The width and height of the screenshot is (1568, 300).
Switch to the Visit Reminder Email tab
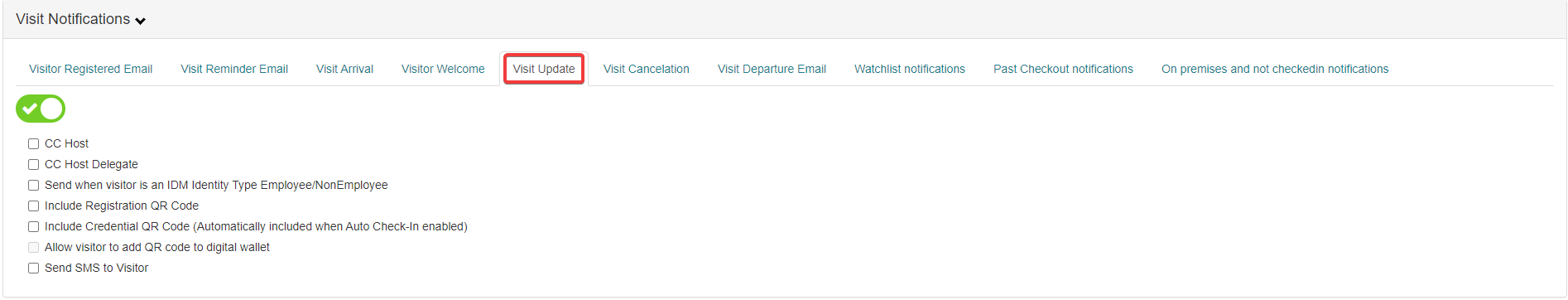coord(234,69)
